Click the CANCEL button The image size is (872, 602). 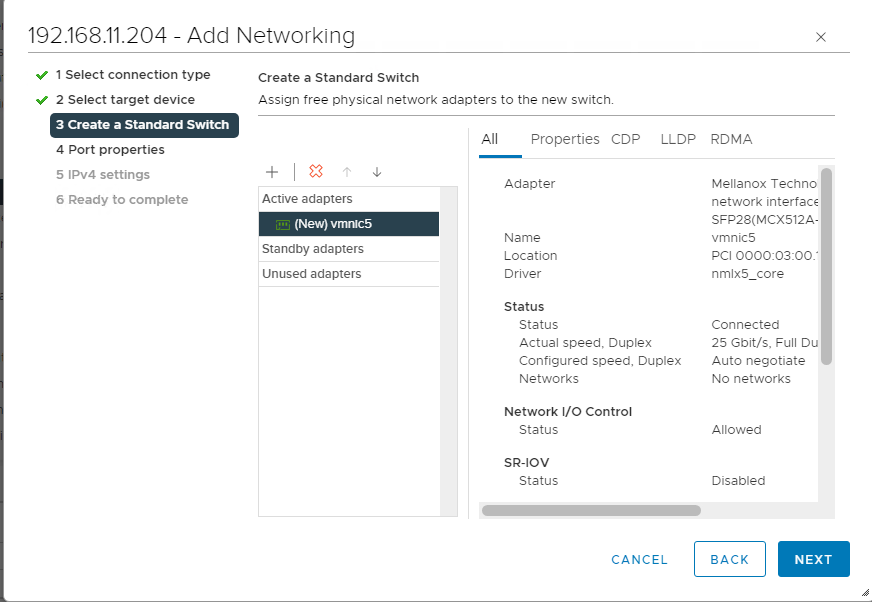click(639, 560)
